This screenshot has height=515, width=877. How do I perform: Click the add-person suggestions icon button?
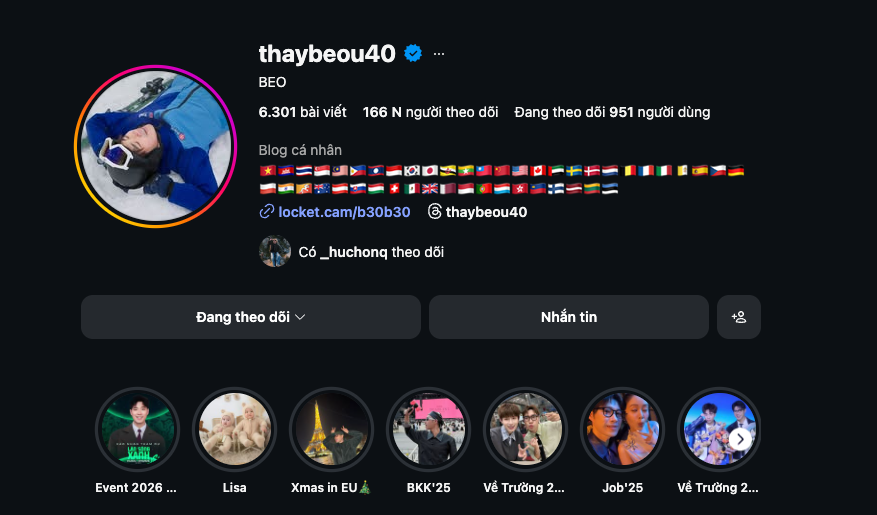(x=739, y=317)
